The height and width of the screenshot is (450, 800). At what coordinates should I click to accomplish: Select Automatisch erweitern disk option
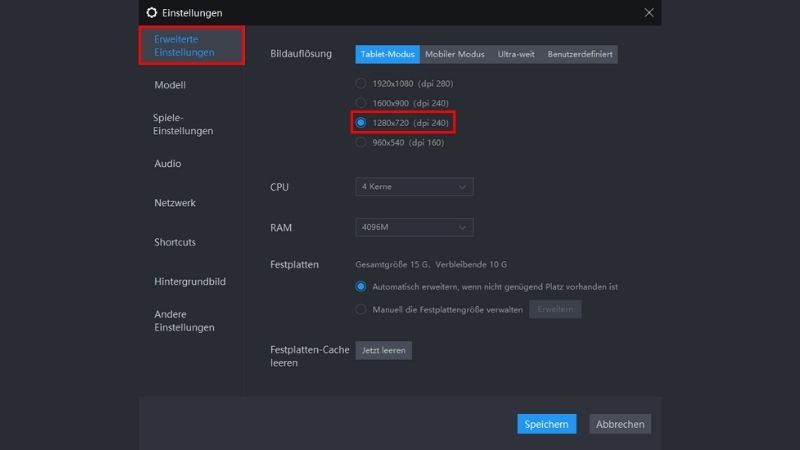click(361, 287)
